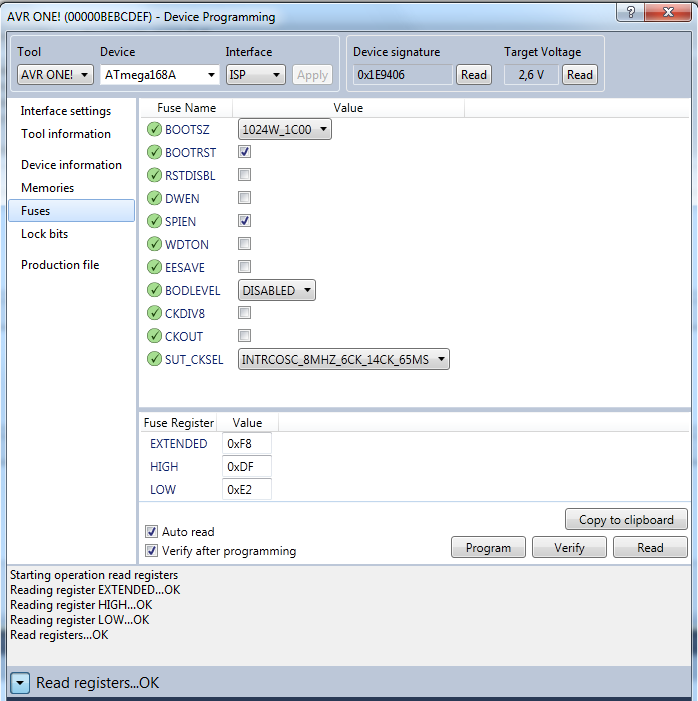This screenshot has height=701, width=698.
Task: Enable the DWEN fuse checkbox
Action: (x=245, y=198)
